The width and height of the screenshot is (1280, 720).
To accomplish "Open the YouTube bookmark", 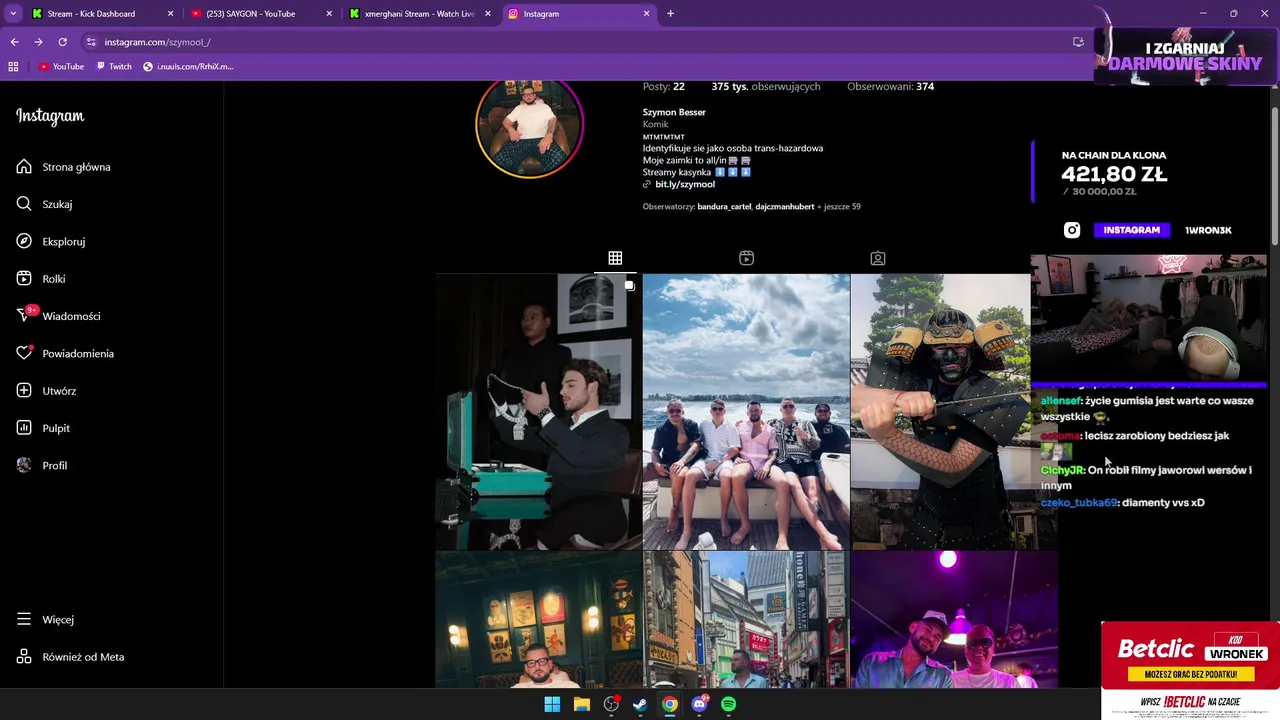I will 61,66.
